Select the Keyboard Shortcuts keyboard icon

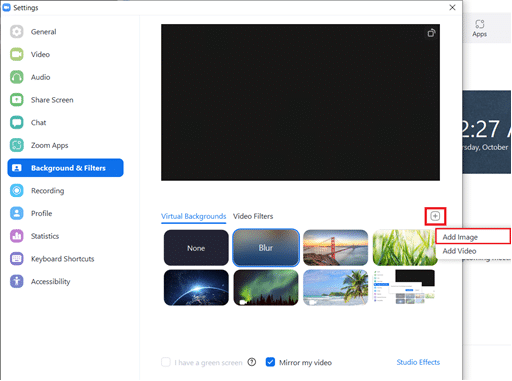[x=17, y=258]
